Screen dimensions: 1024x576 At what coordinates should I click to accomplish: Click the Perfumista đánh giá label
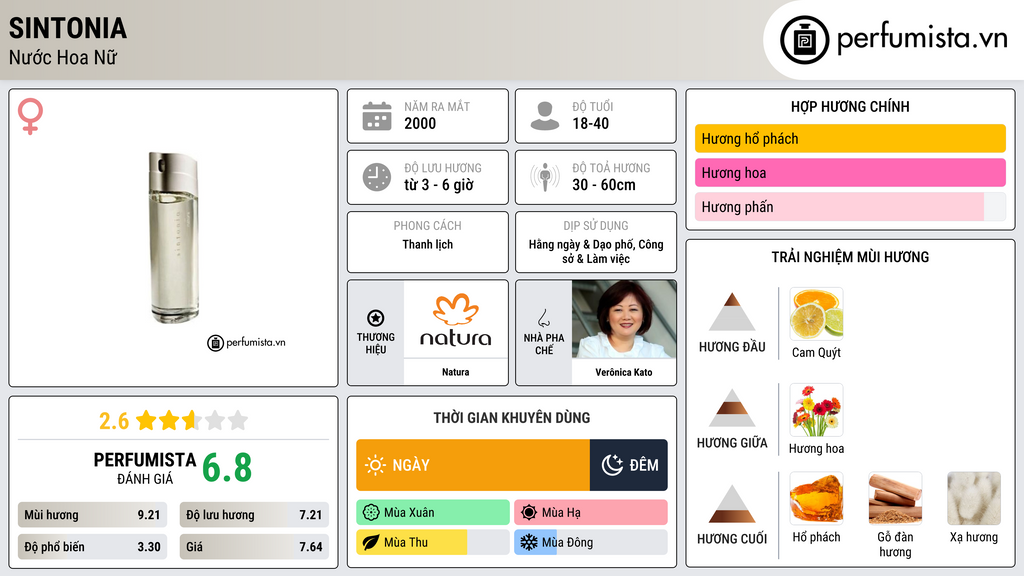coord(145,468)
